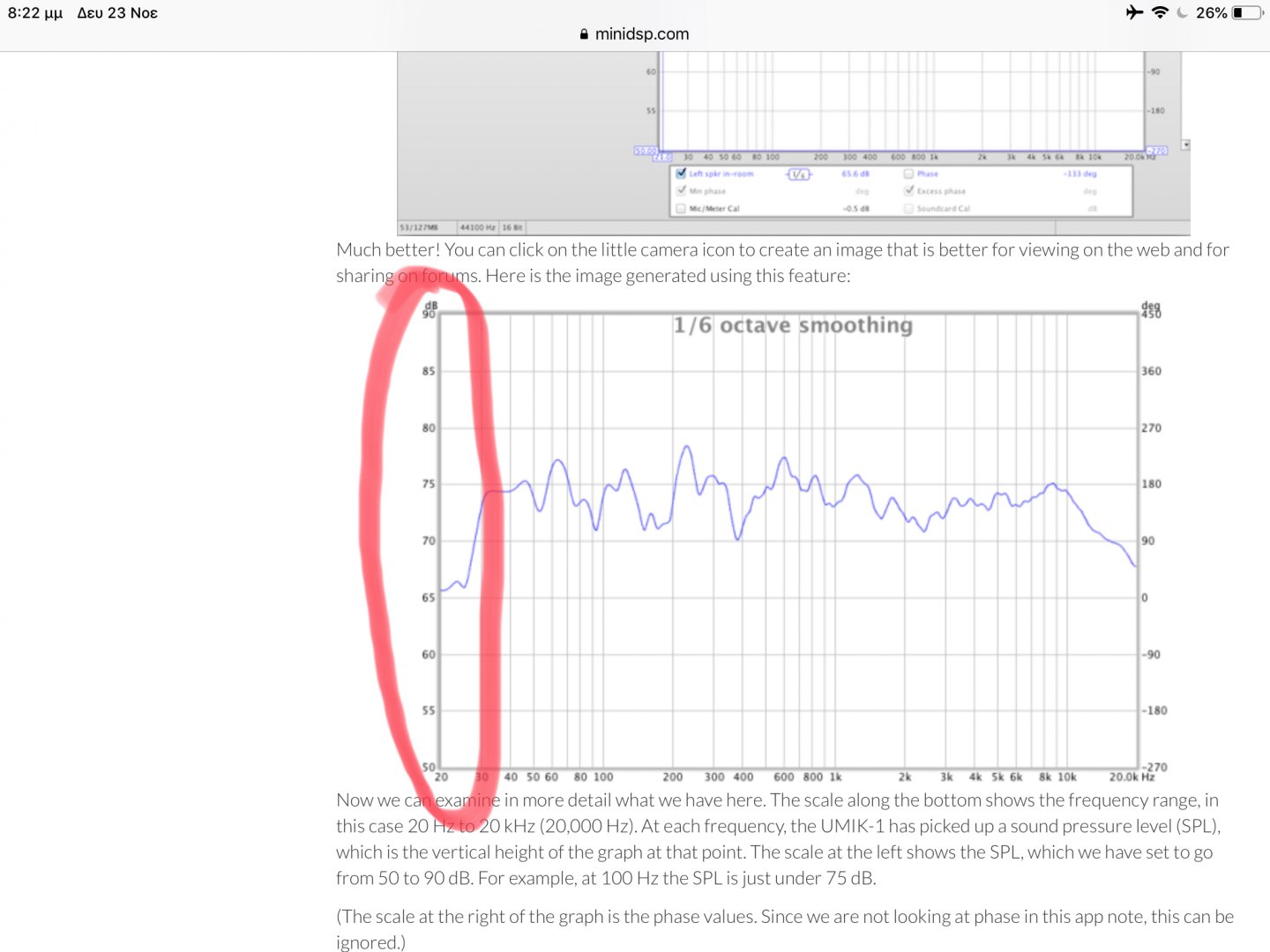The image size is (1270, 952).
Task: Click the small down arrow right of the upper graph
Action: [x=1185, y=145]
